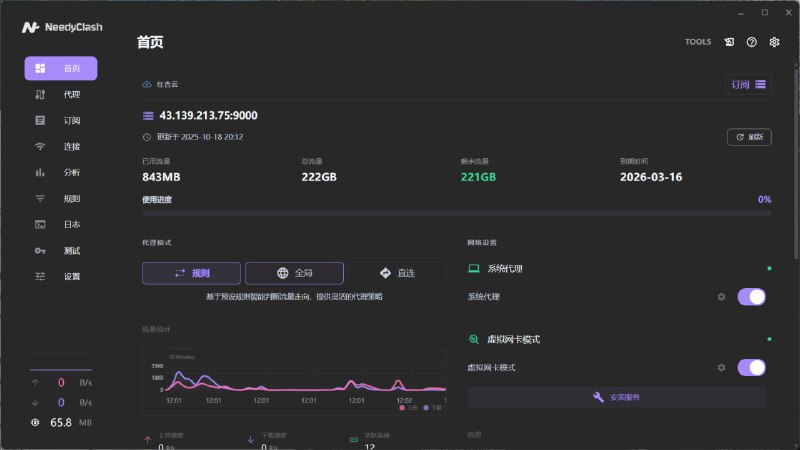Open gear settings for 系统代理
This screenshot has height=450, width=800.
click(721, 297)
